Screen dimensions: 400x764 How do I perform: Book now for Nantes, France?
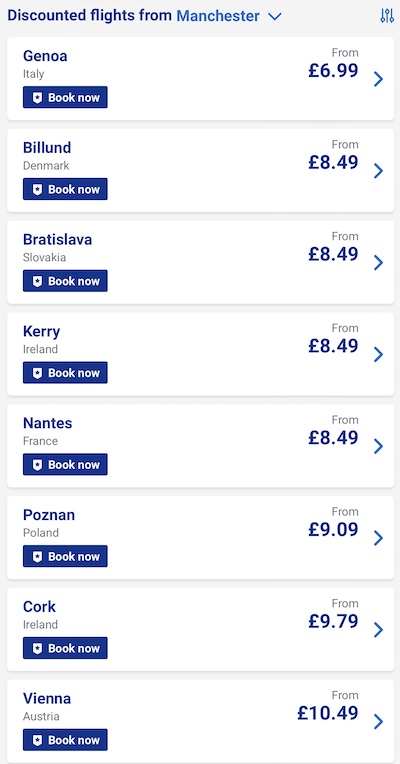65,465
